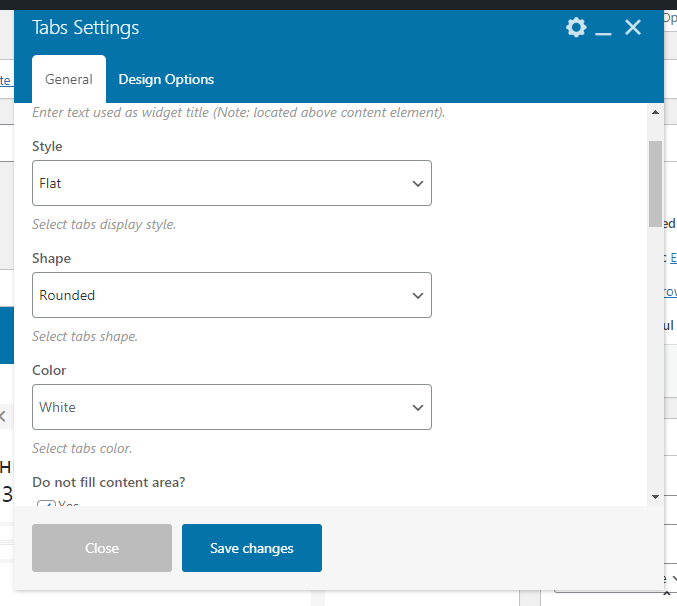
Task: Minimize the Tabs Settings panel
Action: (603, 28)
